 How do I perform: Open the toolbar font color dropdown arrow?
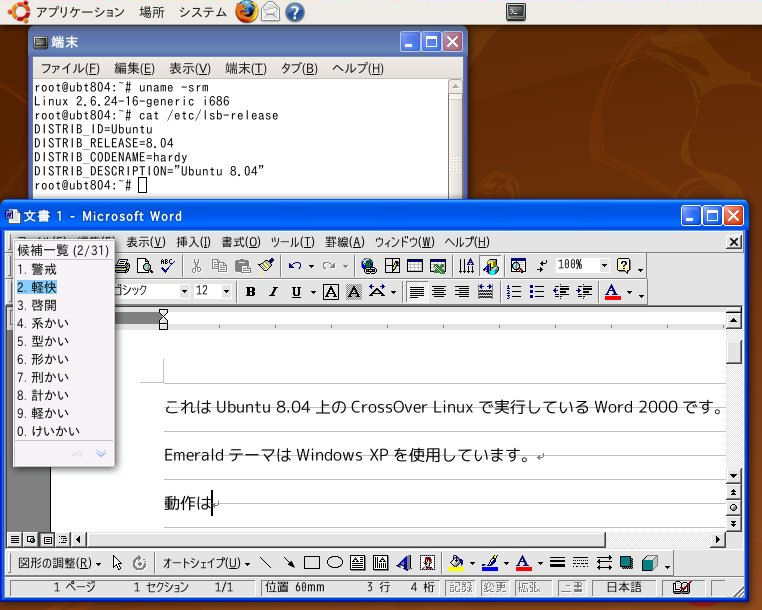pyautogui.click(x=629, y=292)
